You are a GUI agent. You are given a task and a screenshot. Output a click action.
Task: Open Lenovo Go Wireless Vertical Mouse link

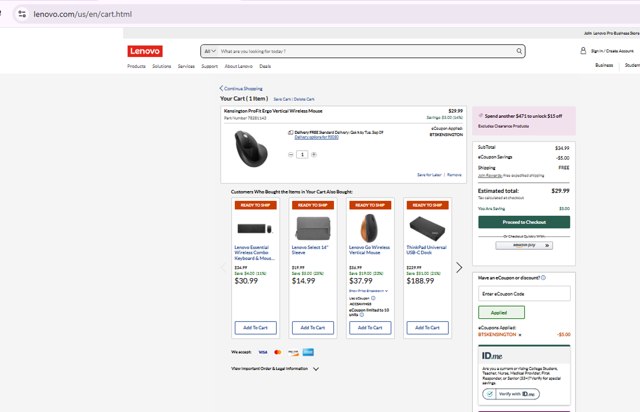click(x=369, y=250)
